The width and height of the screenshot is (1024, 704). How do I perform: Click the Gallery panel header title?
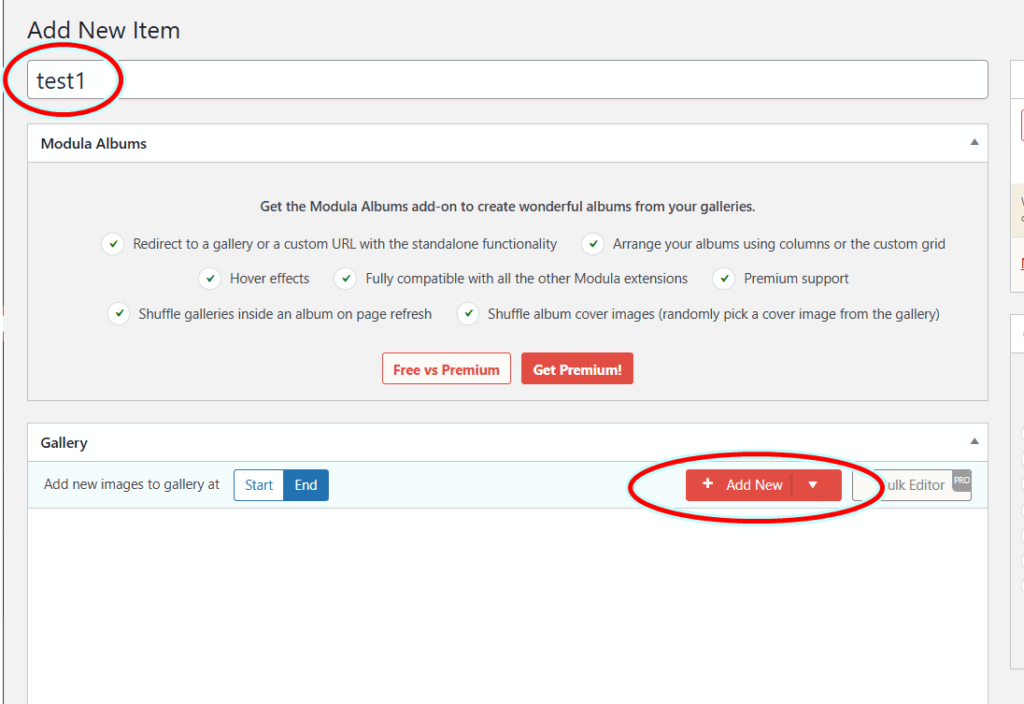click(64, 442)
